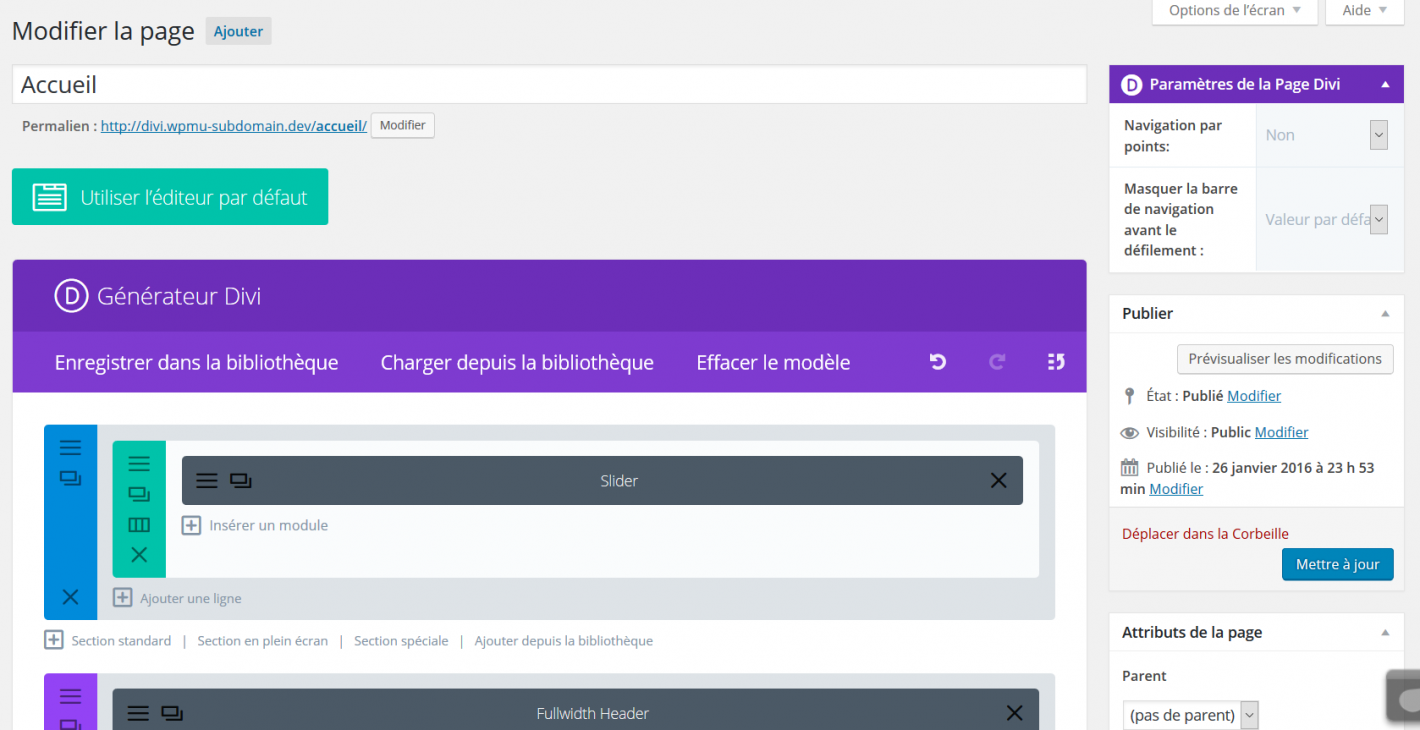Click Mettre à jour button
The height and width of the screenshot is (730, 1420).
[x=1337, y=564]
